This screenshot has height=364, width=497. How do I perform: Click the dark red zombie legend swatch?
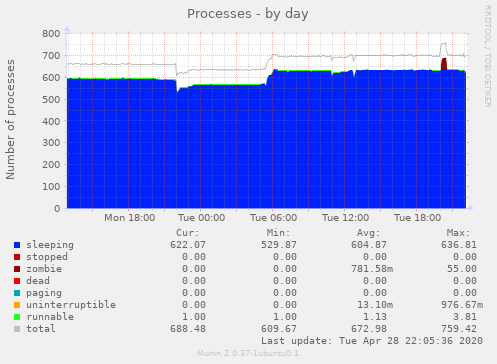click(17, 269)
